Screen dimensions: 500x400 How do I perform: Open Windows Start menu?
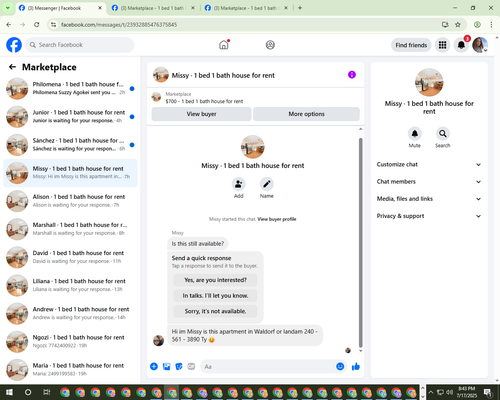[9, 392]
